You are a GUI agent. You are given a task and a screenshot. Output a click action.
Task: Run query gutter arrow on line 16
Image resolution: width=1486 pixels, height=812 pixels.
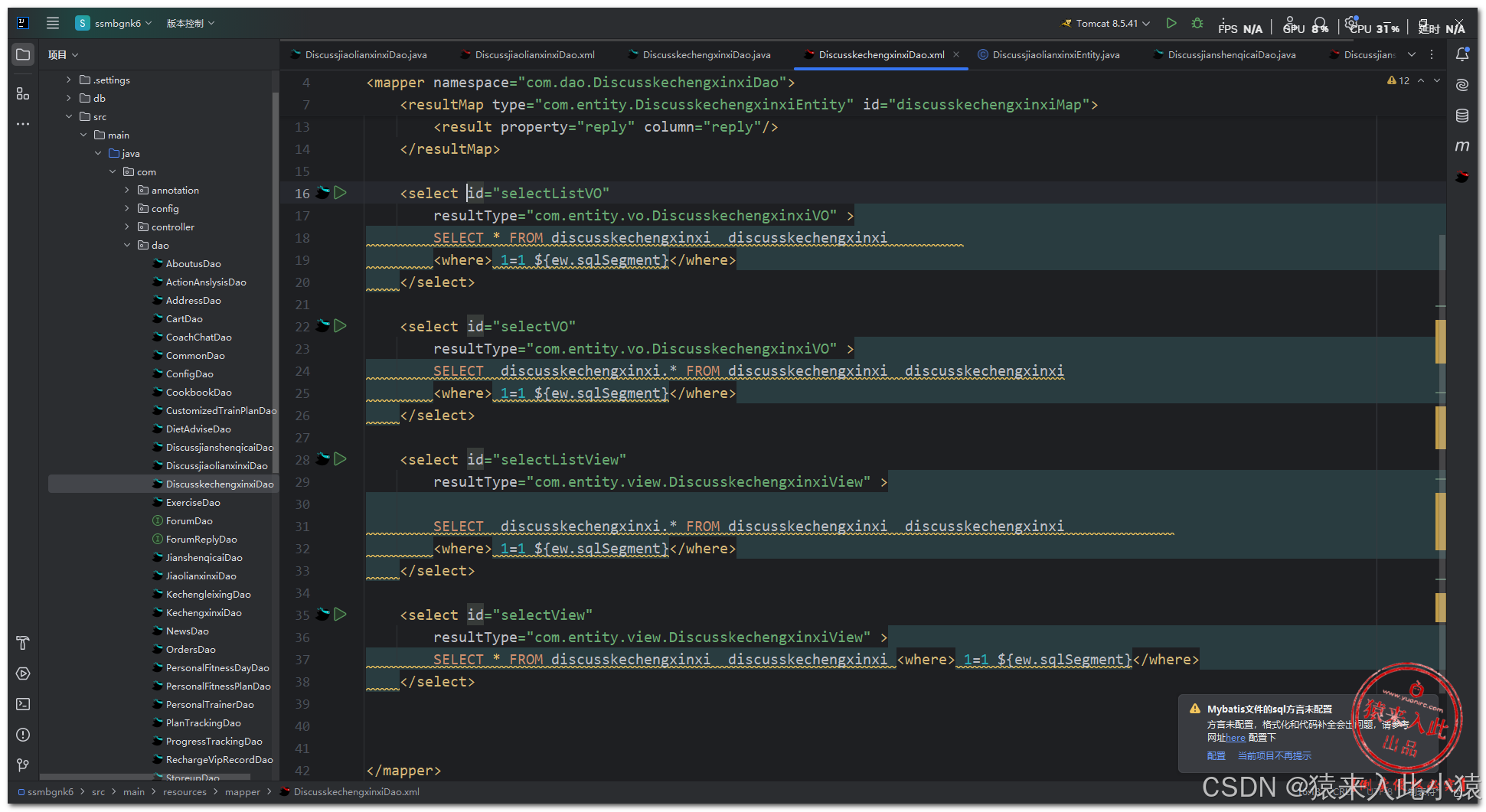341,193
